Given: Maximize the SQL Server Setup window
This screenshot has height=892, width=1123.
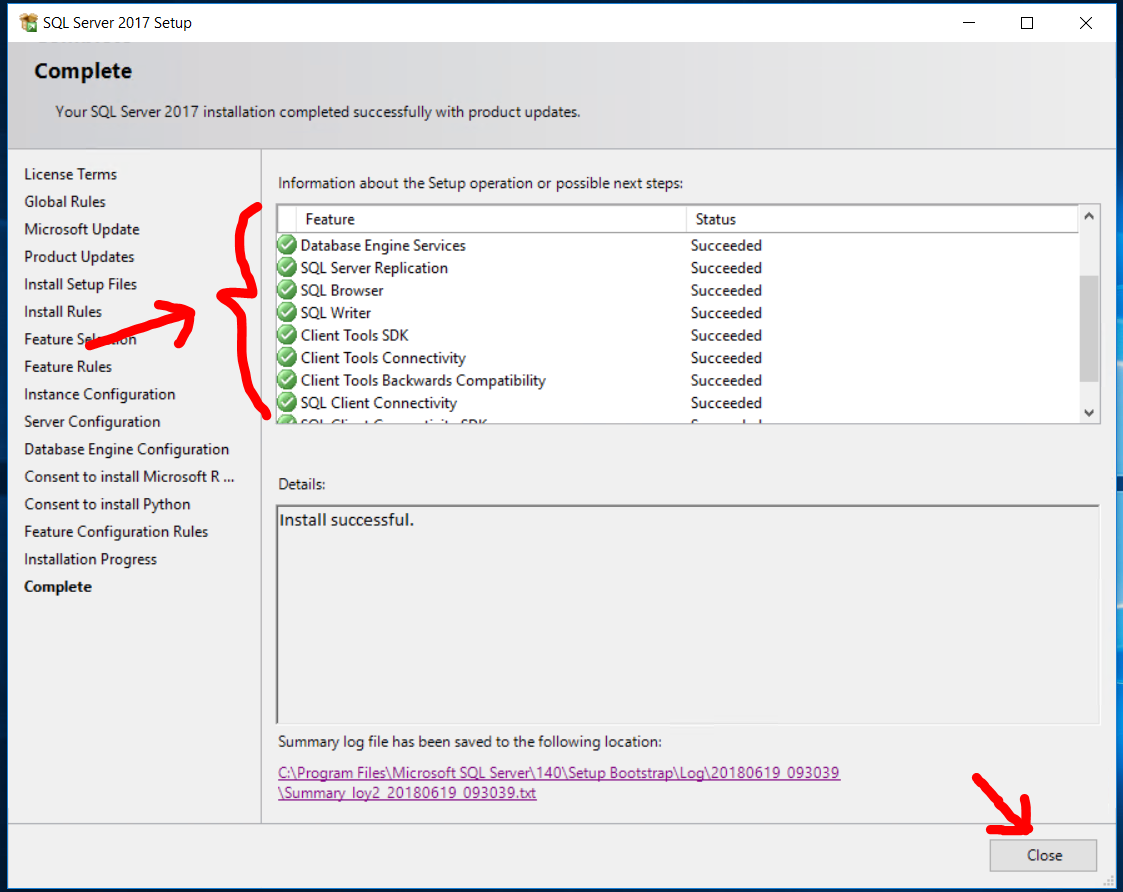Looking at the screenshot, I should tap(1026, 23).
